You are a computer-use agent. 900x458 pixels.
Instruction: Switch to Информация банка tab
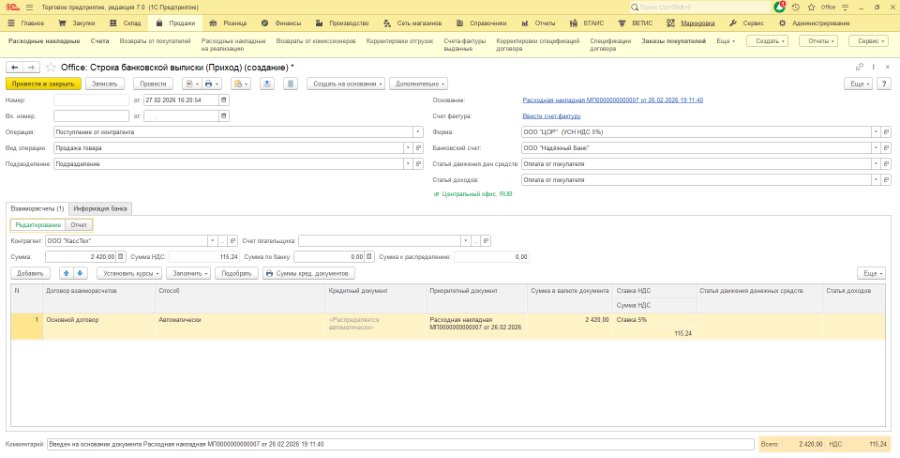[100, 209]
